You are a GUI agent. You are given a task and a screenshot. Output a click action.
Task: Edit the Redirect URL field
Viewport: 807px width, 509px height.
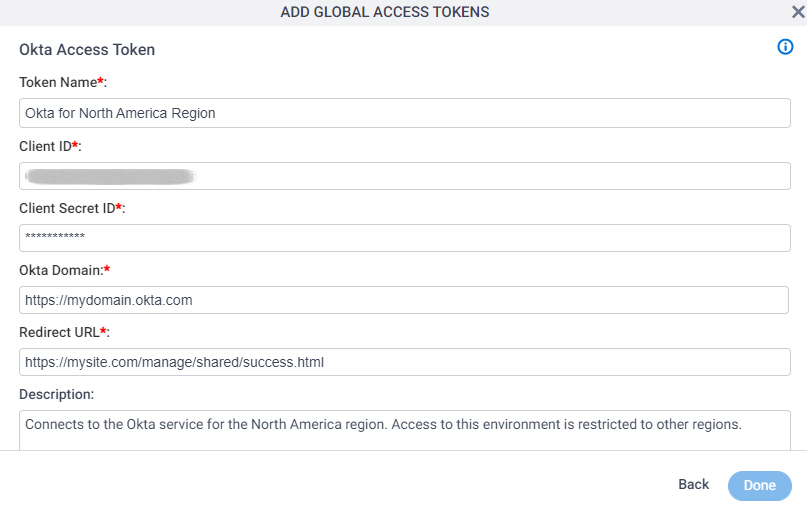coord(405,362)
